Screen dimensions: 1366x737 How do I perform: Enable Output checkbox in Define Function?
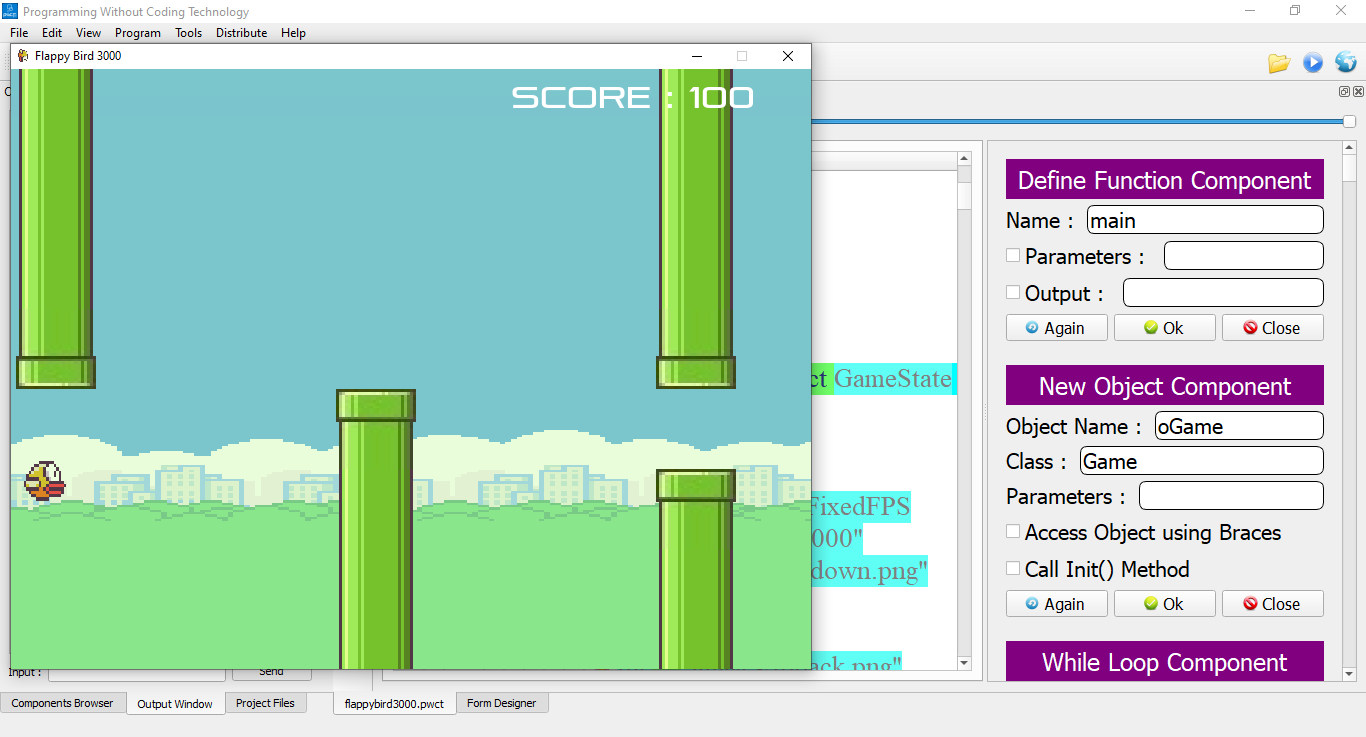pos(1013,293)
